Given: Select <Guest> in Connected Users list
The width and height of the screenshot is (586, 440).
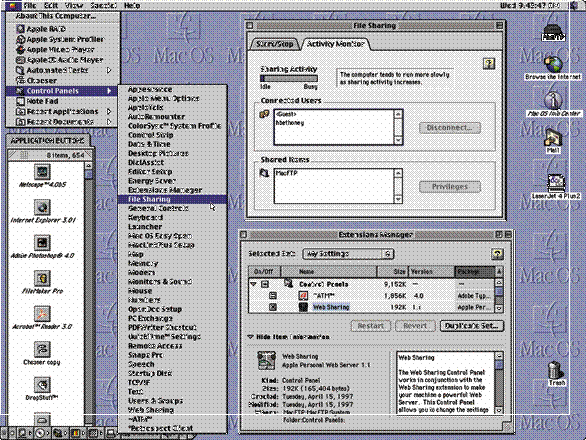Looking at the screenshot, I should tap(286, 114).
